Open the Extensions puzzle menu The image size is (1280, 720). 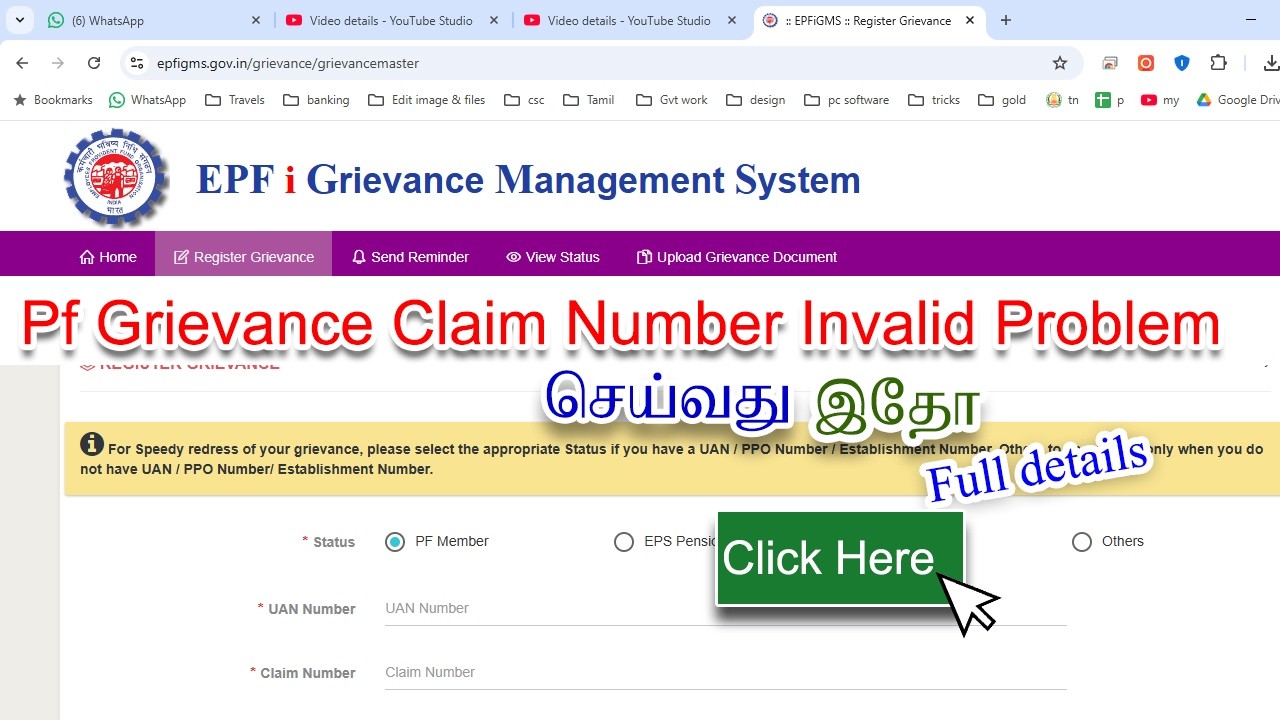tap(1218, 63)
